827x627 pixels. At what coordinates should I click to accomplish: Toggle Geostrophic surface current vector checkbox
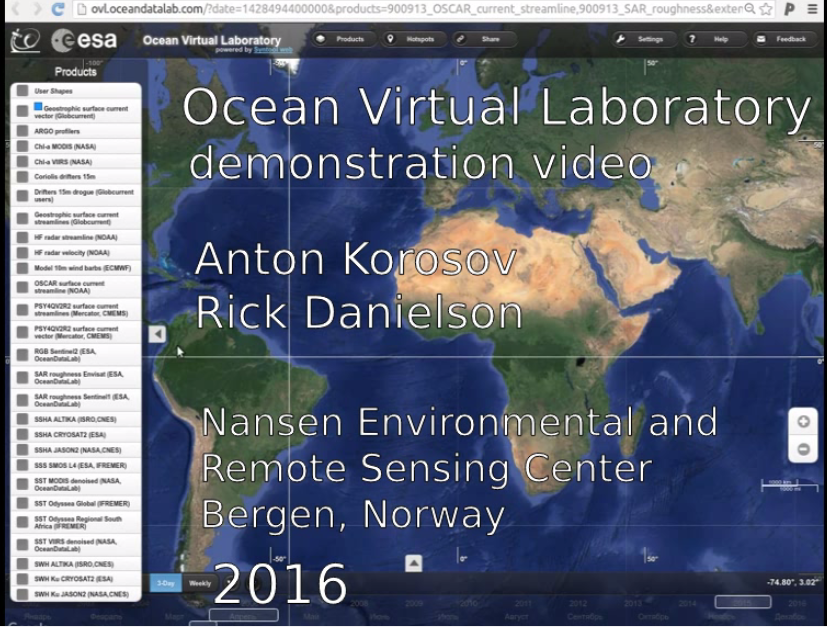[x=22, y=111]
